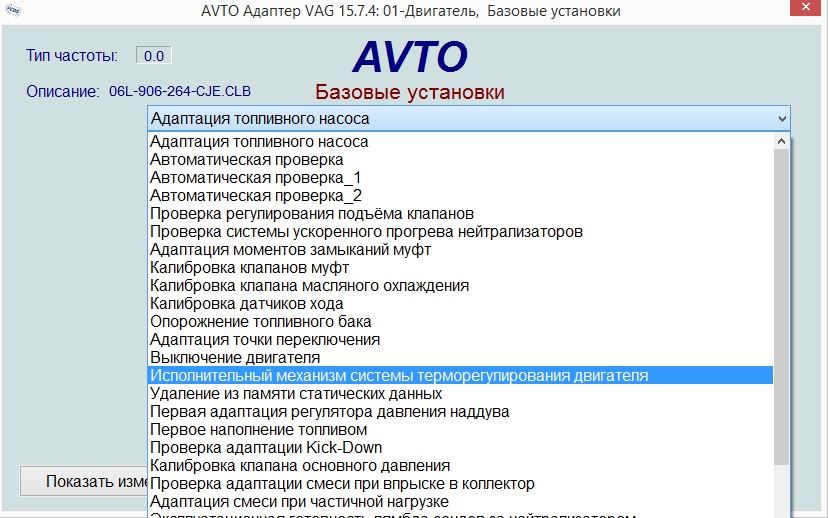Choose Проверка адаптации Kick-Down
The height and width of the screenshot is (518, 828).
(460, 447)
